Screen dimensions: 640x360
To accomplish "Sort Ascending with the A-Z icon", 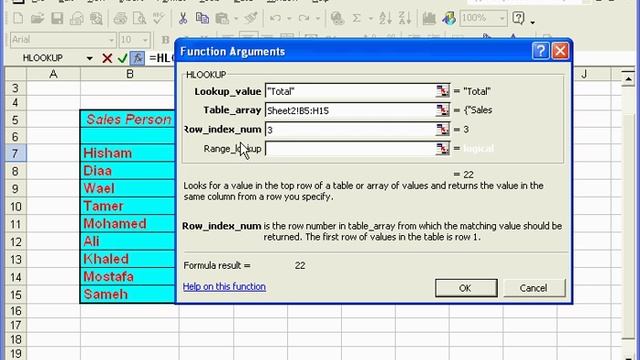I will [385, 18].
